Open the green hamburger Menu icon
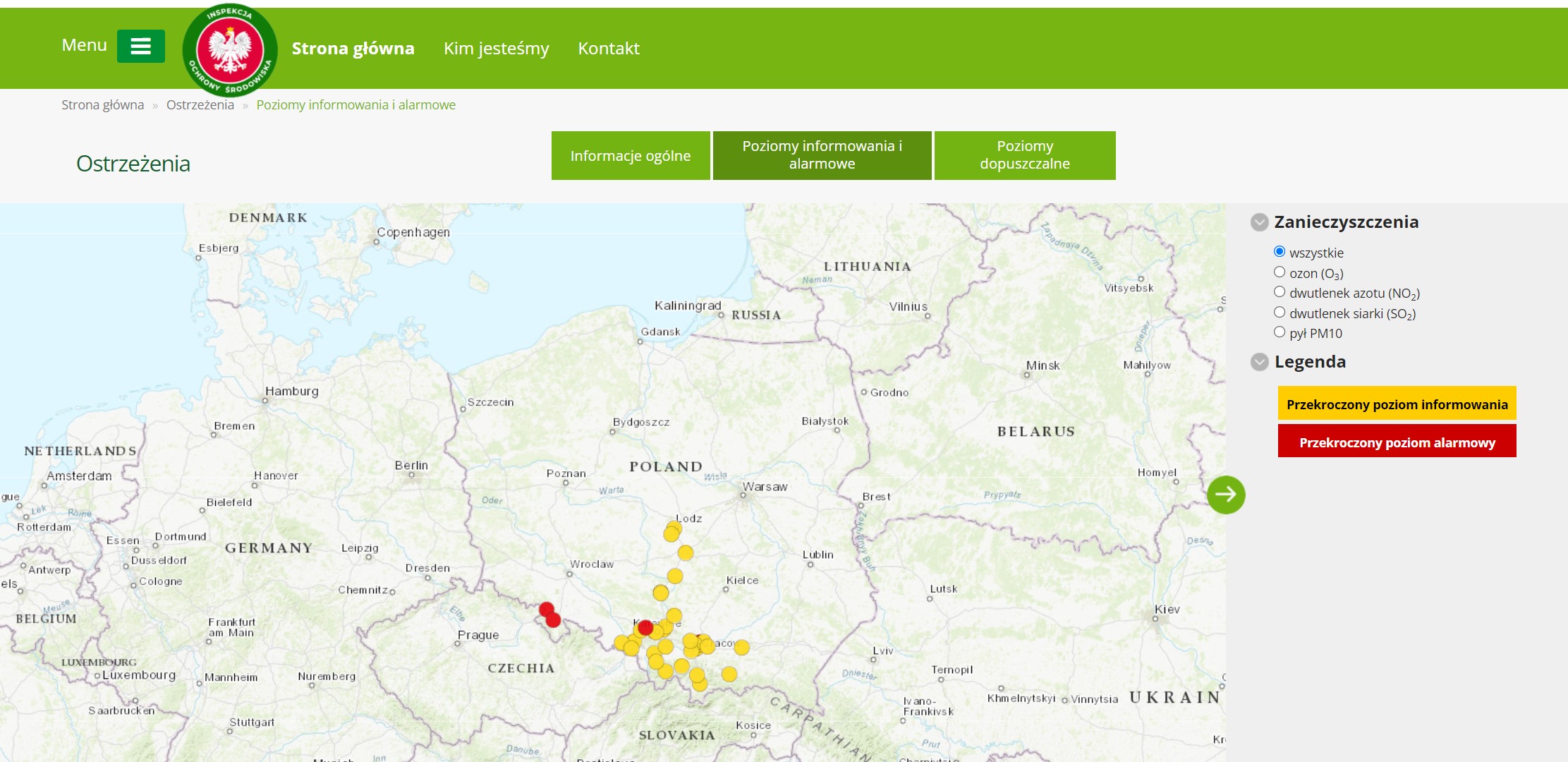The width and height of the screenshot is (1568, 762). pos(141,47)
